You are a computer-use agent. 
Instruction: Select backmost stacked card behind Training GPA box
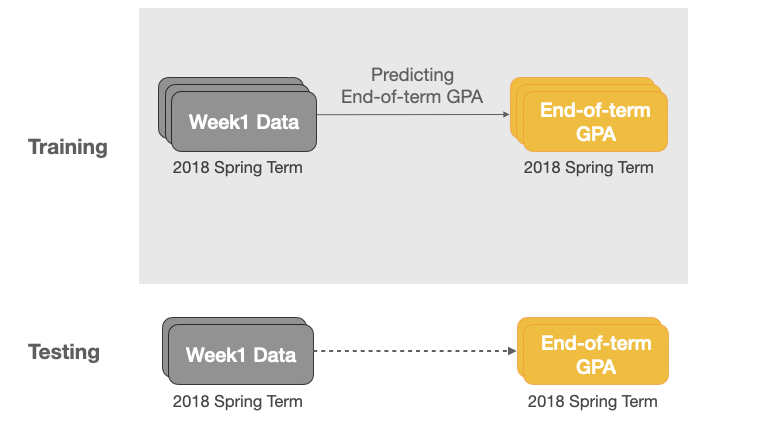pyautogui.click(x=580, y=81)
